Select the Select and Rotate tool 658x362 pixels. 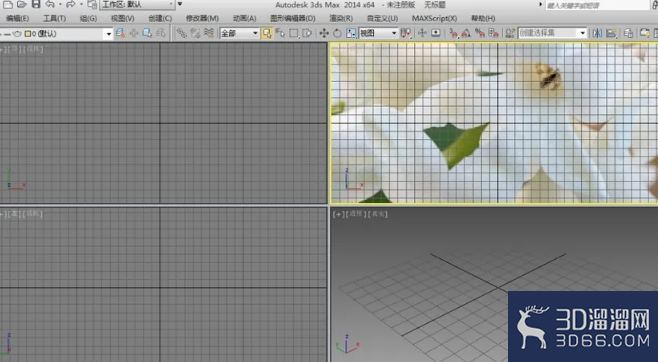coord(337,33)
